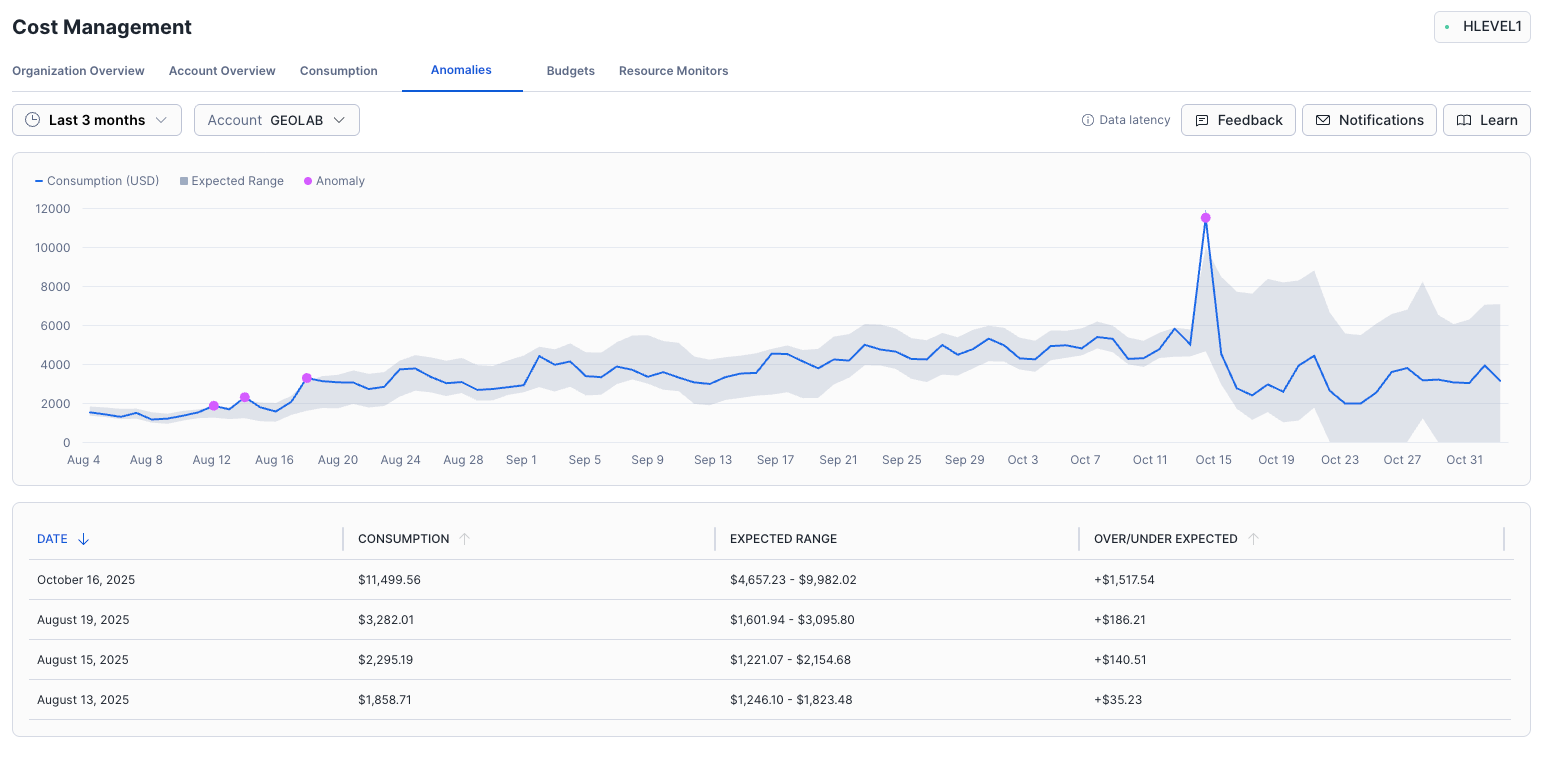This screenshot has width=1547, height=758.
Task: Open the HLEVEL1 account selector
Action: (x=1482, y=26)
